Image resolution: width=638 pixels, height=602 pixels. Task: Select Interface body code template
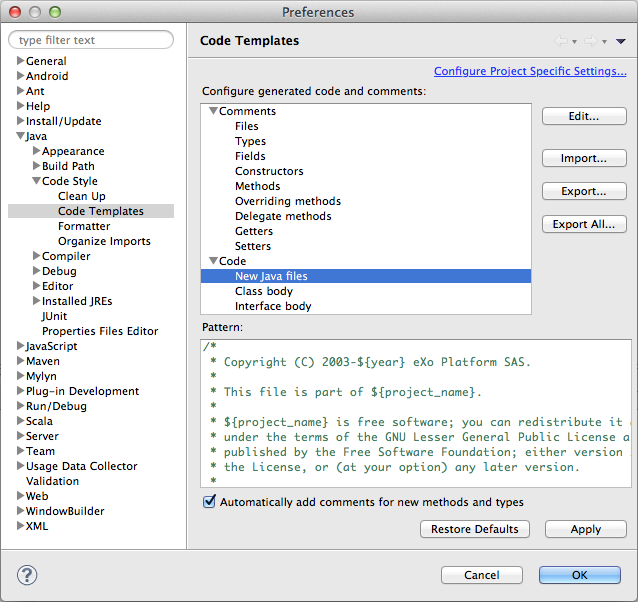[x=273, y=306]
